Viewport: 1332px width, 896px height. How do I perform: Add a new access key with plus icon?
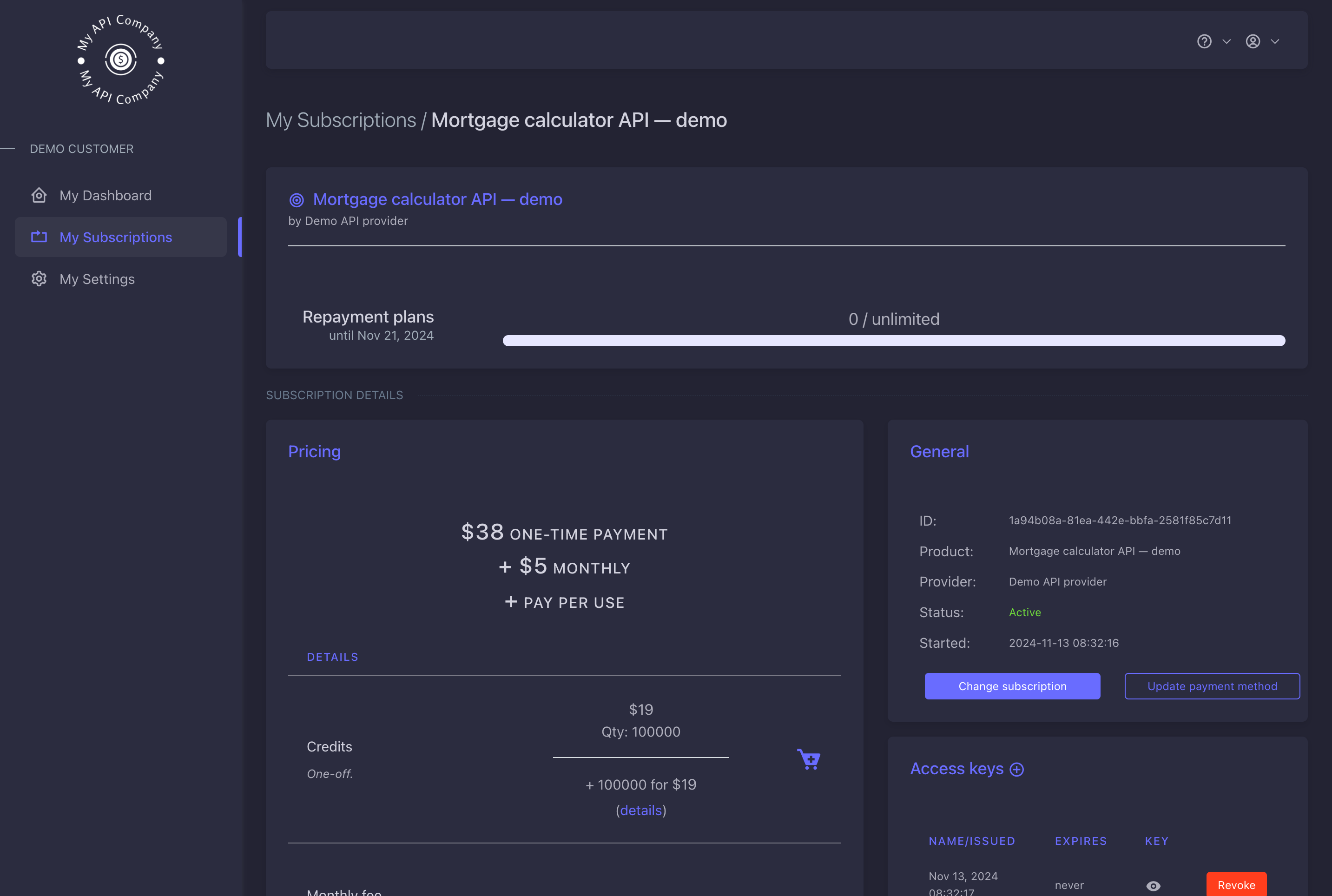pos(1016,769)
